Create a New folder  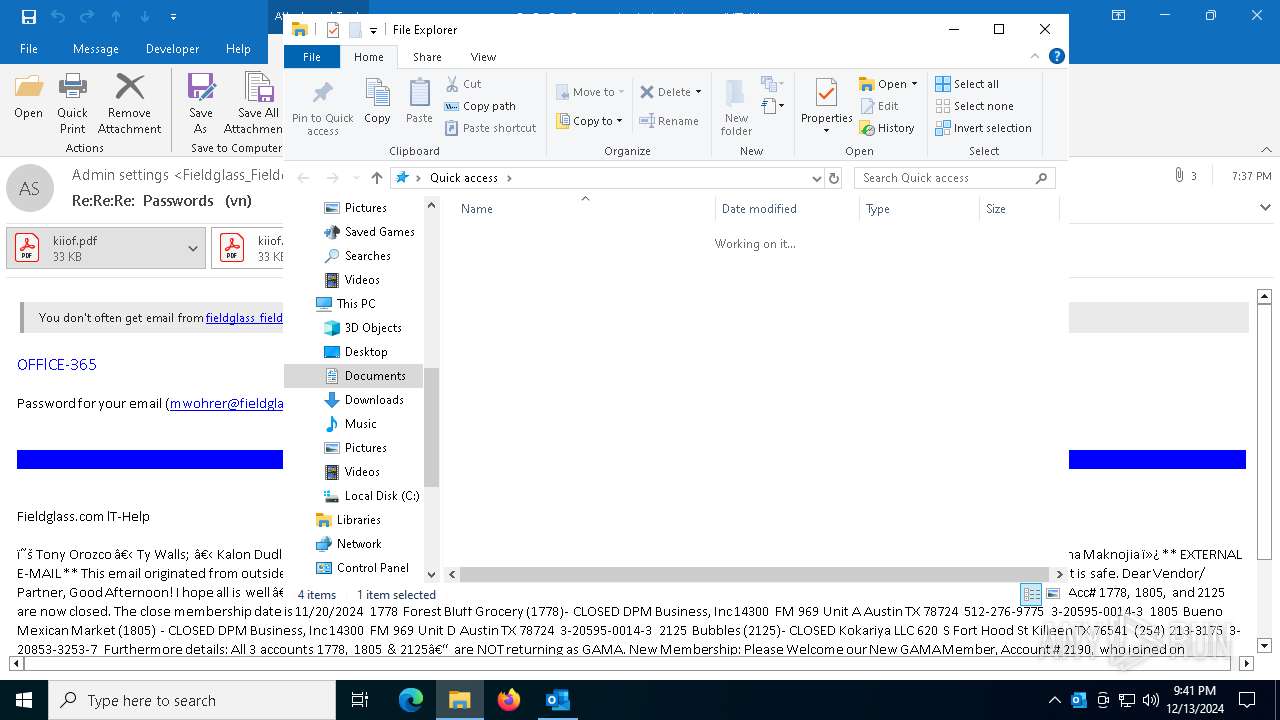point(736,108)
